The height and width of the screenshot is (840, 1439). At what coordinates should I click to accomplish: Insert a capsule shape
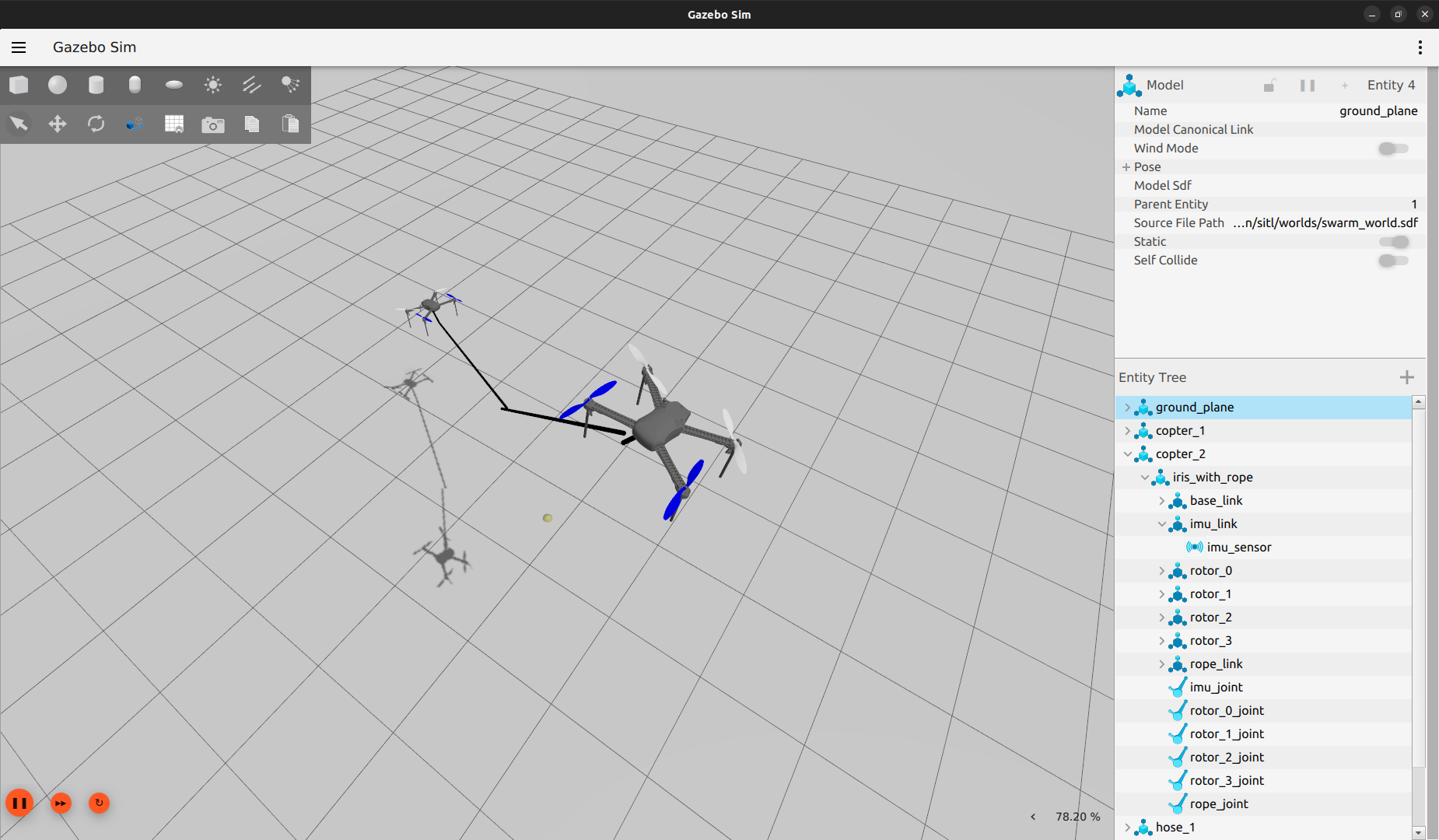point(135,85)
